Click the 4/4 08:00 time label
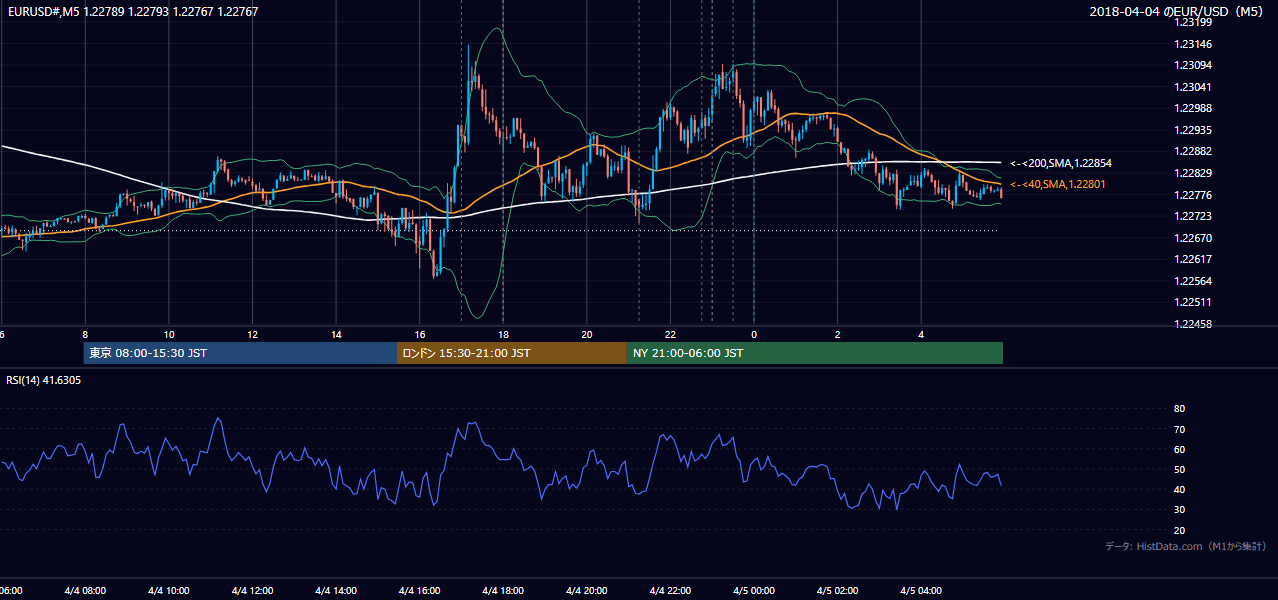1278x600 pixels. (85, 590)
